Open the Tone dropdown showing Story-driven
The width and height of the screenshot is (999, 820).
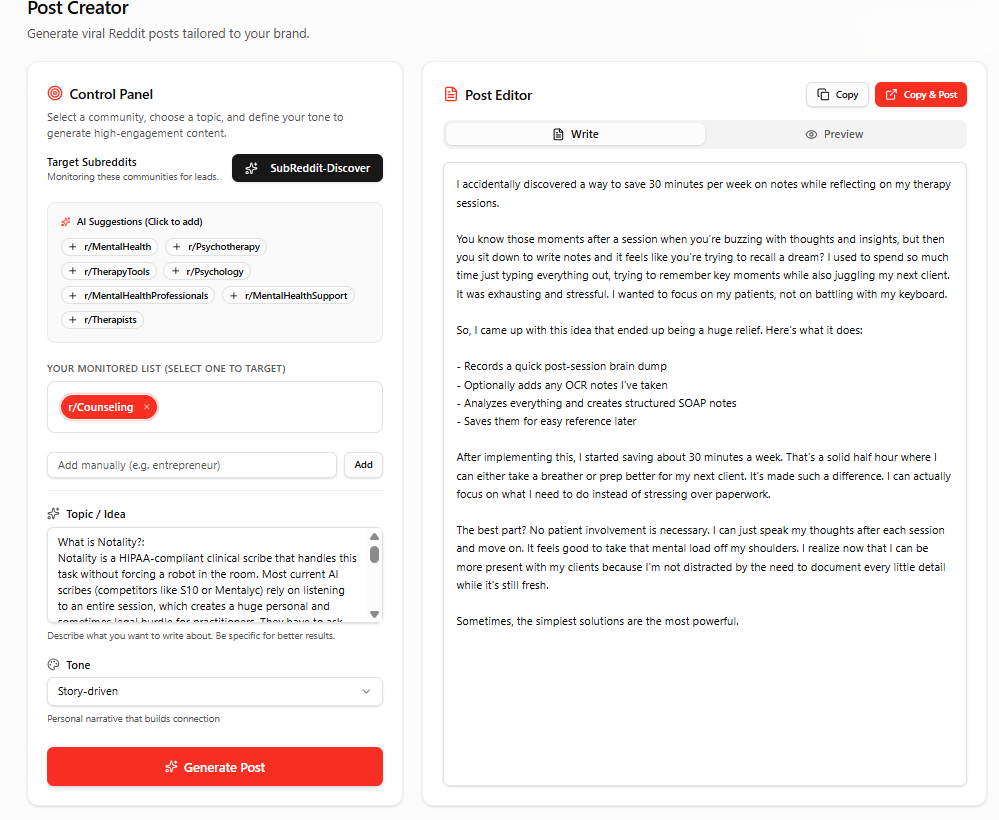point(214,691)
